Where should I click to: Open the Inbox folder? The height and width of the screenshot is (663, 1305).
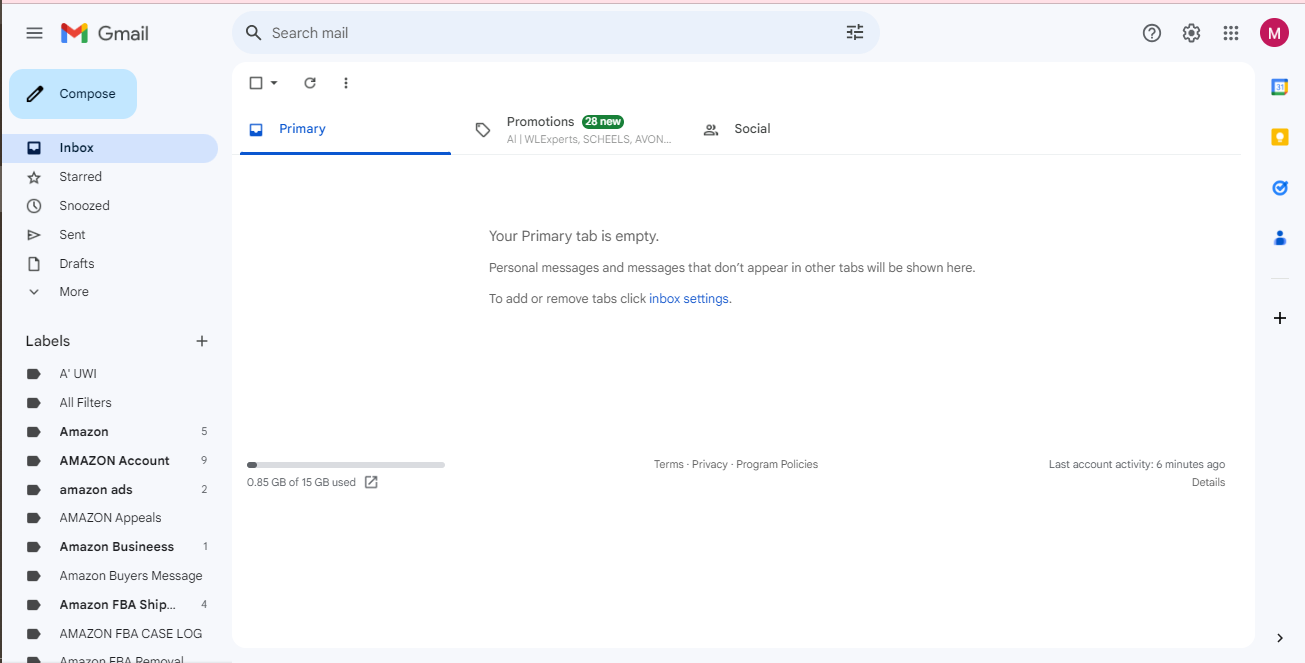coord(109,148)
